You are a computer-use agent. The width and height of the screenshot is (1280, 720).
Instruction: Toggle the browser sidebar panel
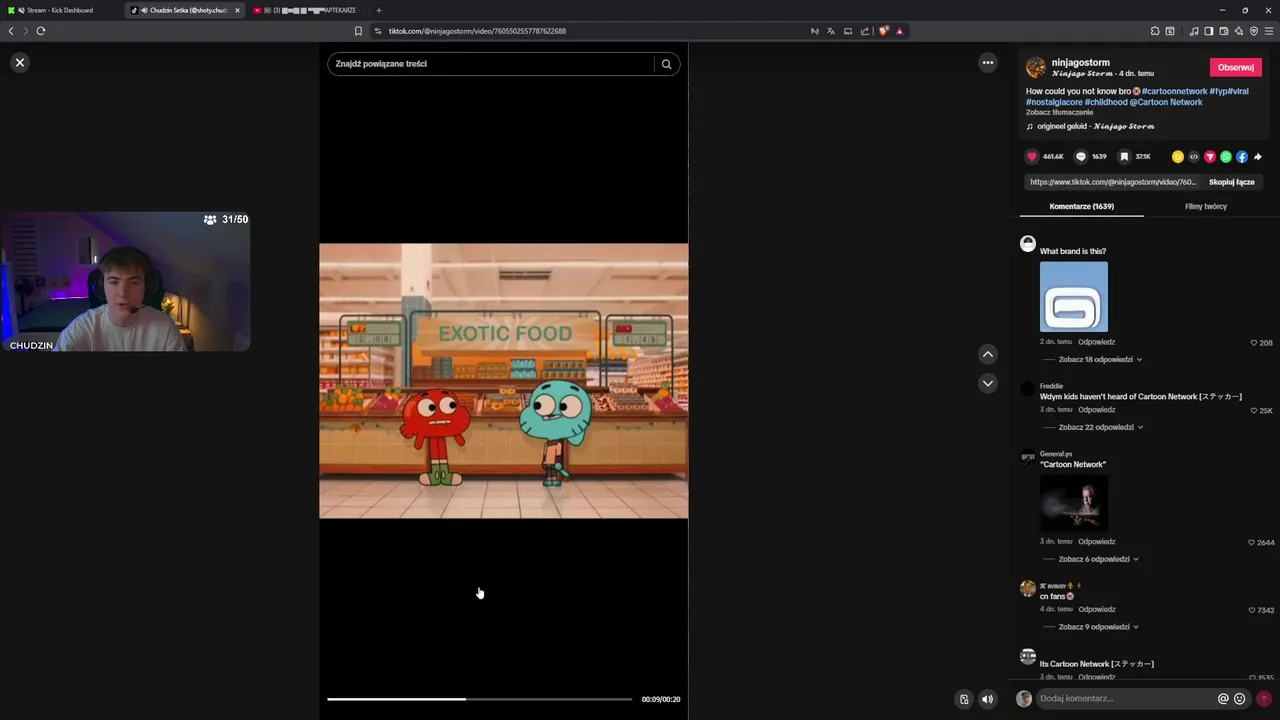1209,31
